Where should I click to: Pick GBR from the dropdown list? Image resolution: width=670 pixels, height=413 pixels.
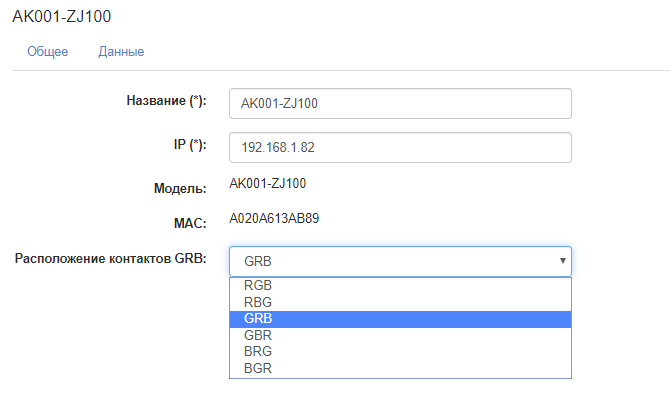tap(258, 336)
